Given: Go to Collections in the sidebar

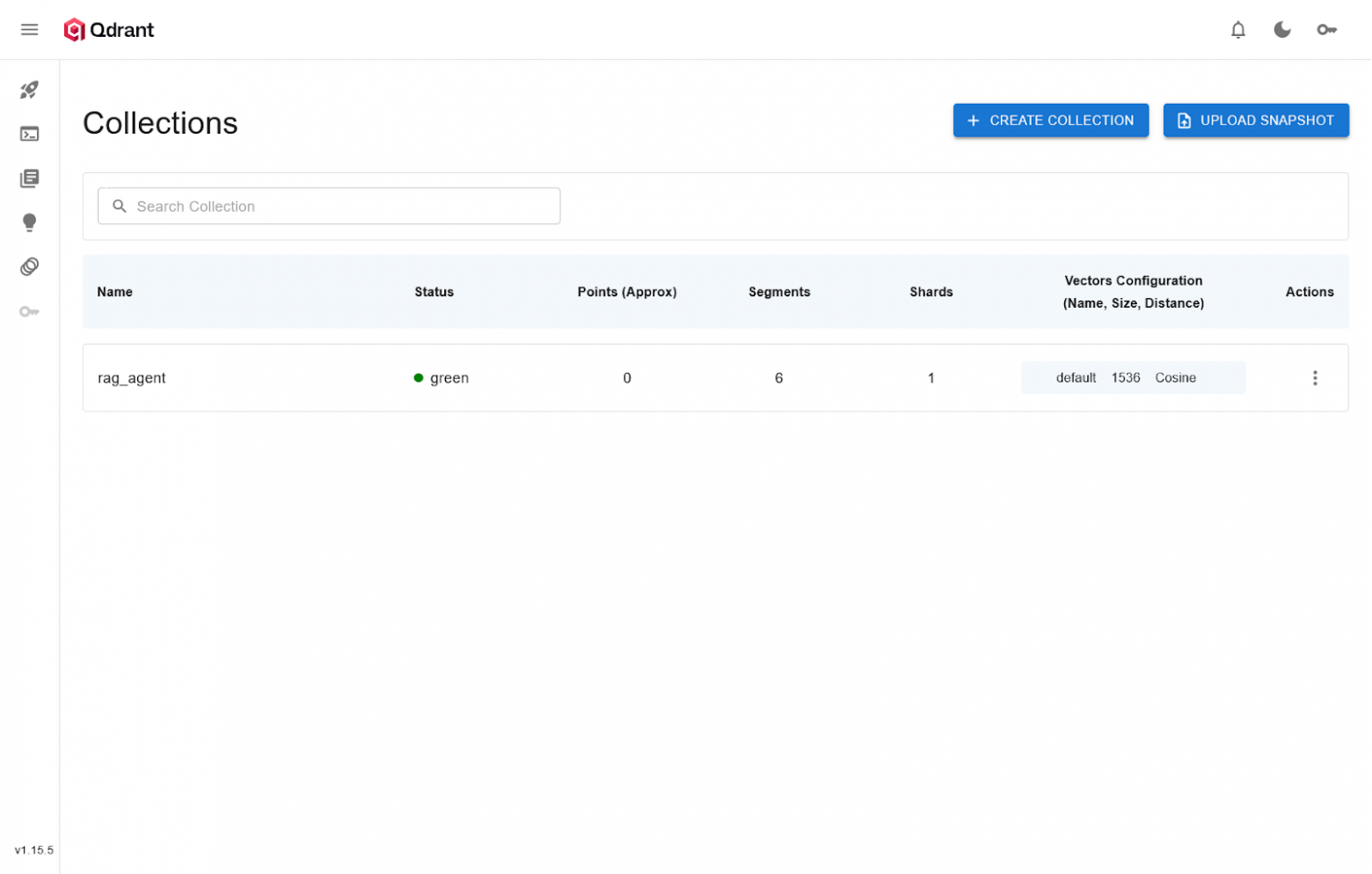Looking at the screenshot, I should coord(29,178).
